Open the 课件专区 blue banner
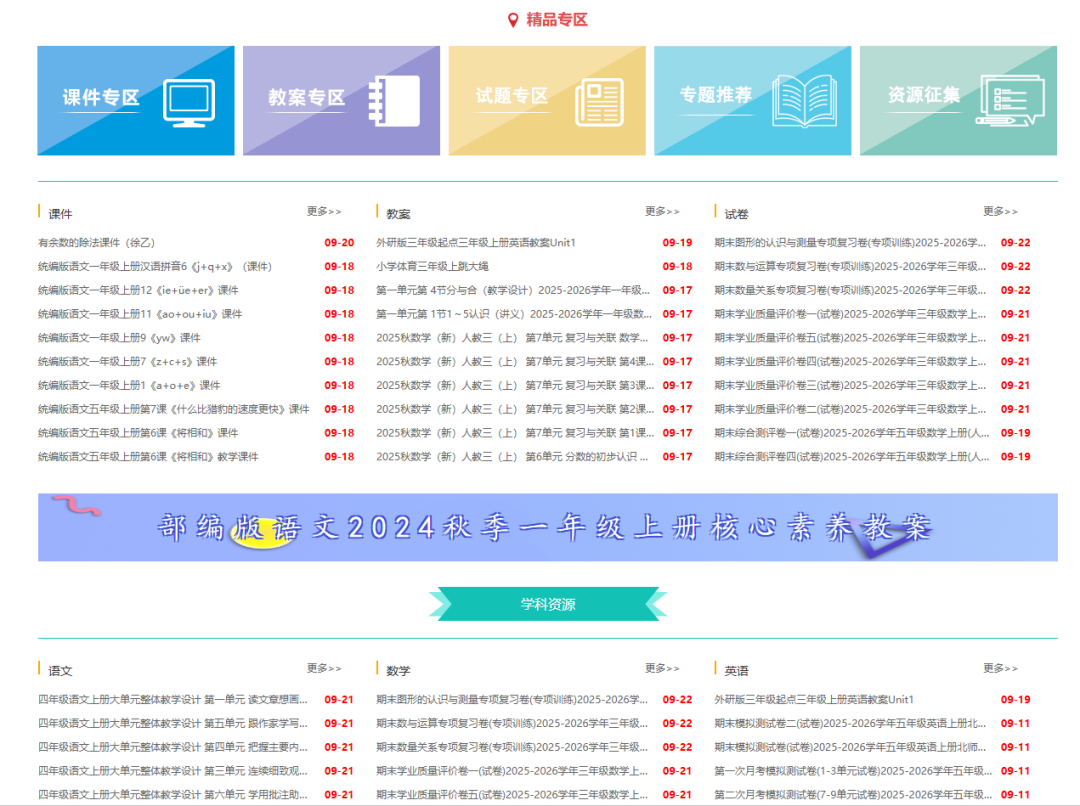The width and height of the screenshot is (1080, 806). [x=135, y=100]
